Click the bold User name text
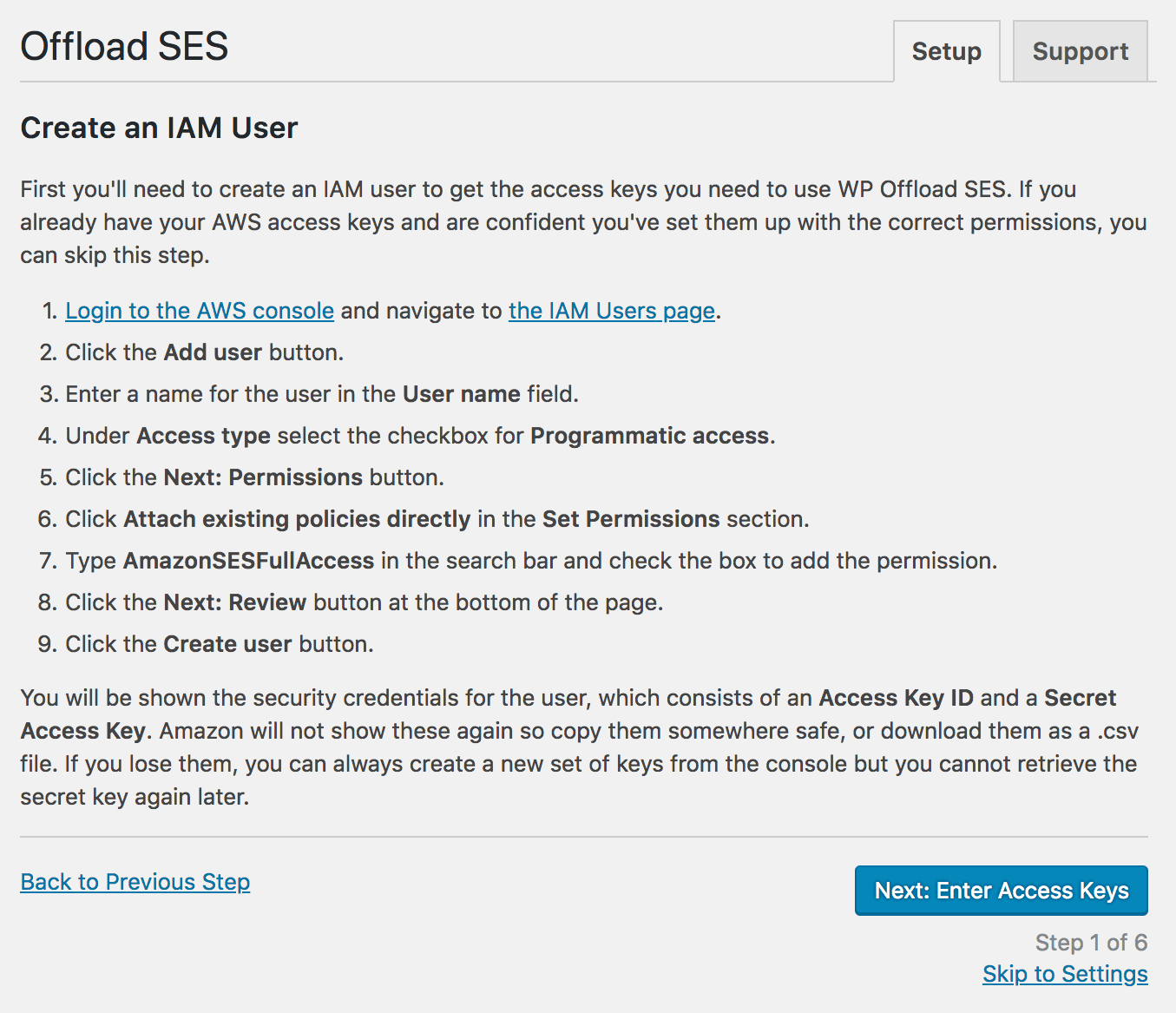This screenshot has width=1176, height=1013. pyautogui.click(x=462, y=394)
